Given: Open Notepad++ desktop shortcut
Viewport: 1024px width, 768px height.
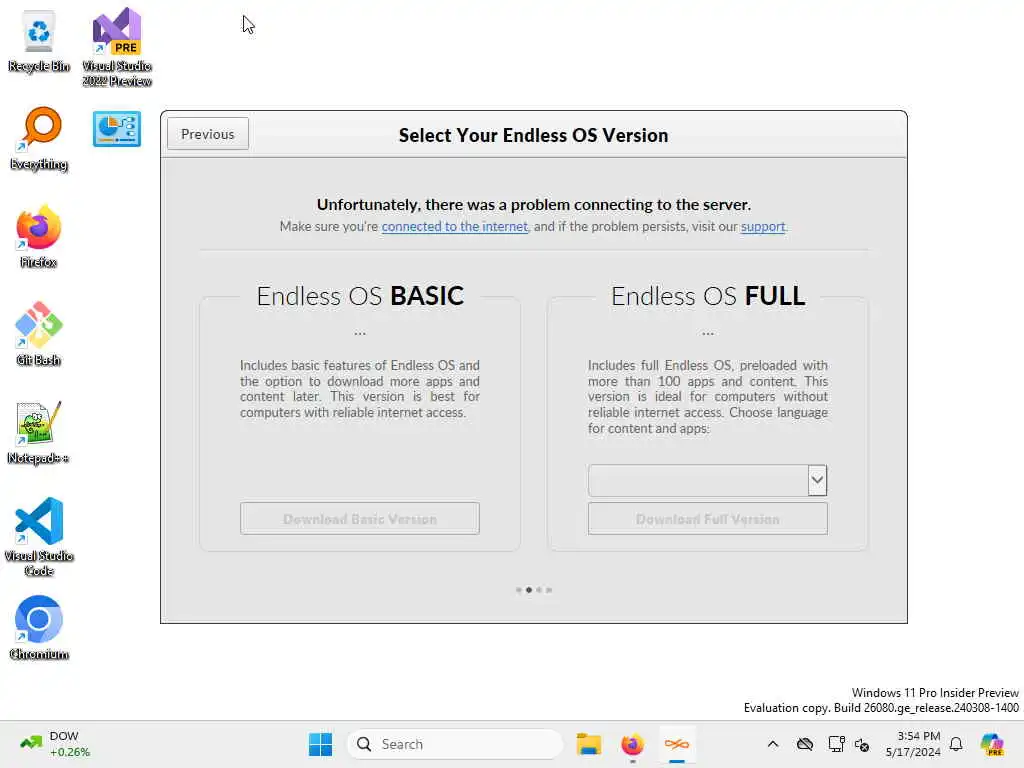Looking at the screenshot, I should coord(39,432).
